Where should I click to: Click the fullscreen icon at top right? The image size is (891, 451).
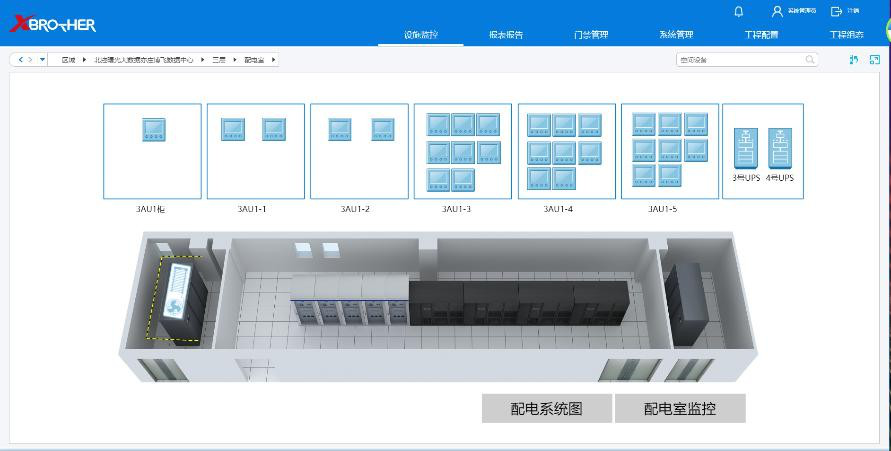pos(875,60)
